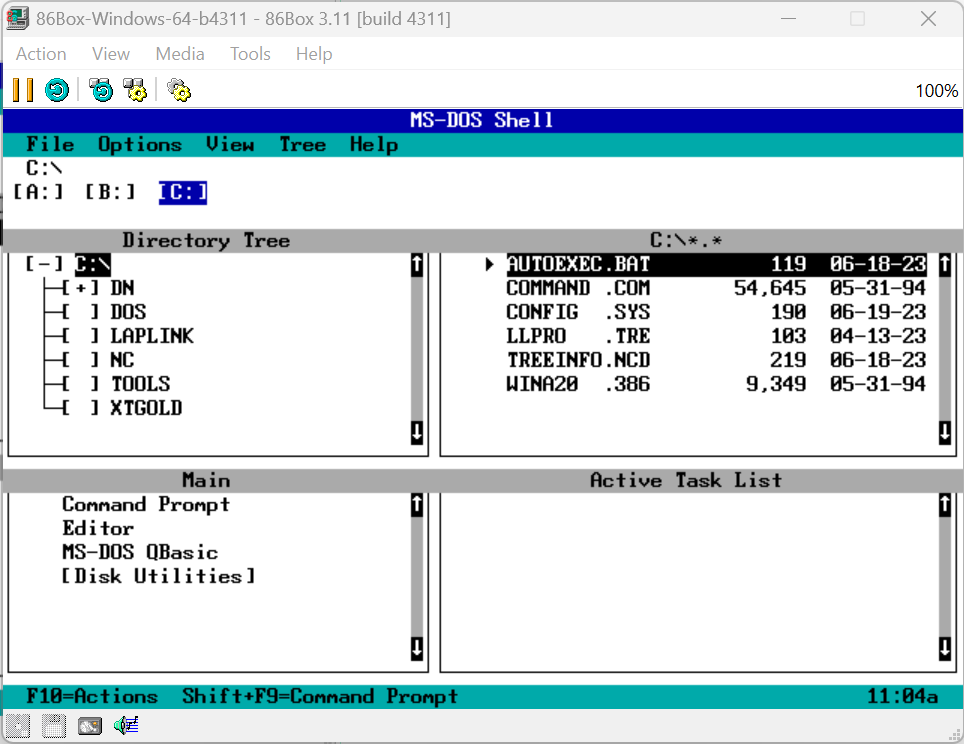Open DOS Shell Tree menu
This screenshot has height=744, width=964.
click(x=302, y=144)
